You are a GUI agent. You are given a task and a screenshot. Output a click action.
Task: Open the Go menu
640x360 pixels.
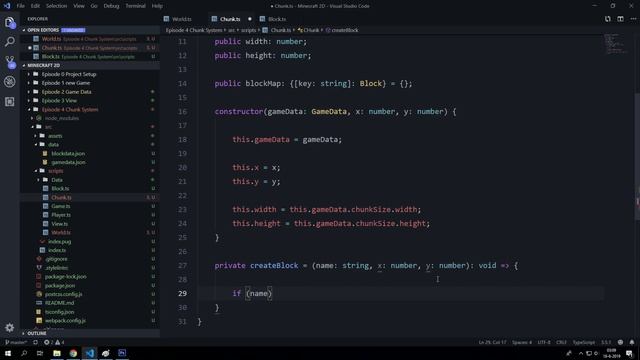point(94,6)
